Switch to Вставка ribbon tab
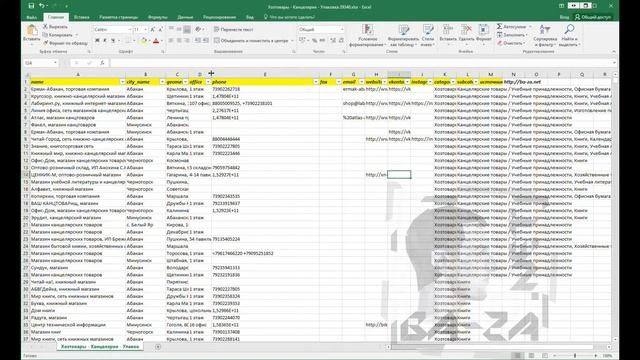 pos(82,17)
